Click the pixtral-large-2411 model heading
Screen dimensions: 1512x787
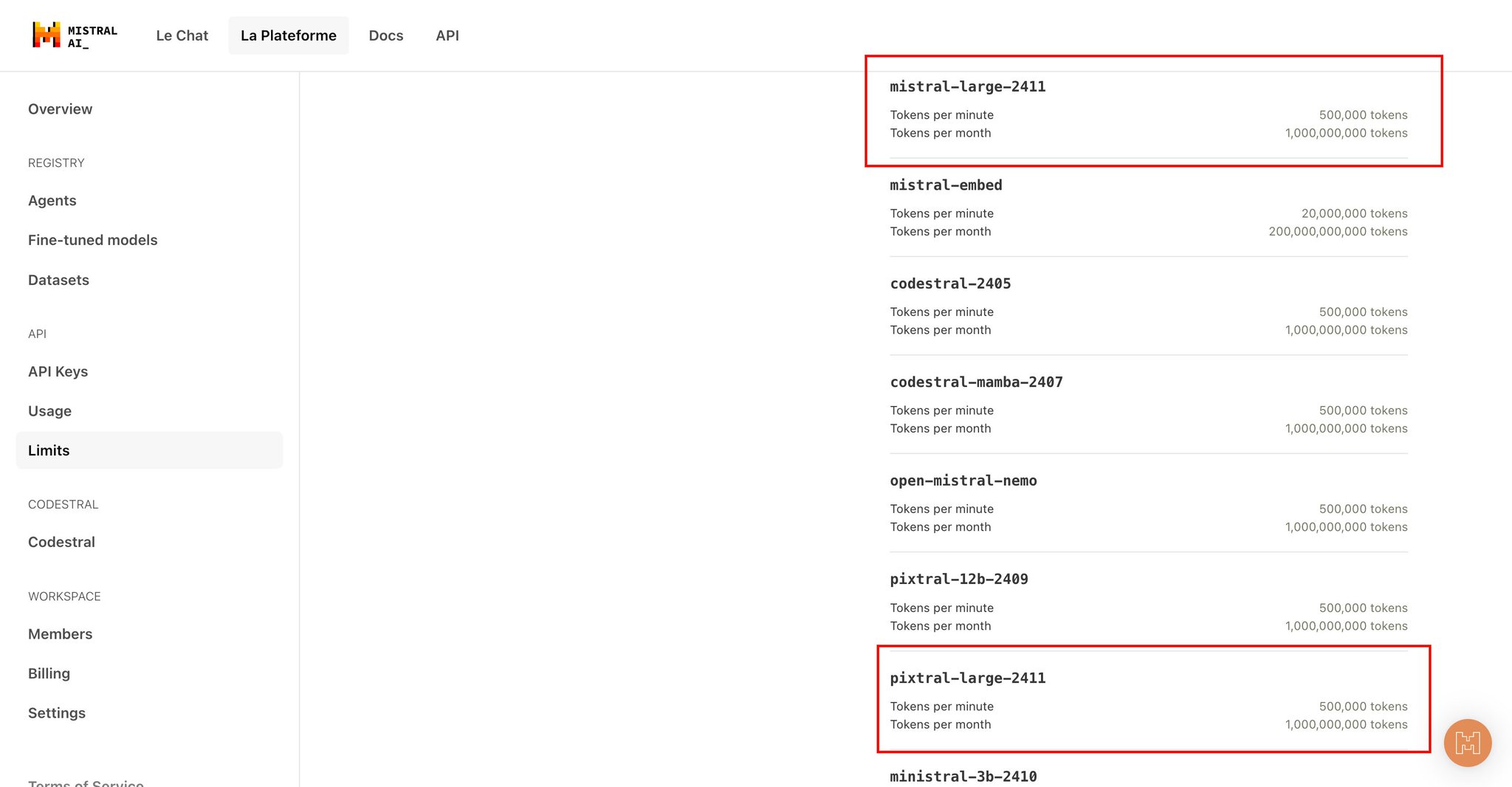tap(968, 678)
